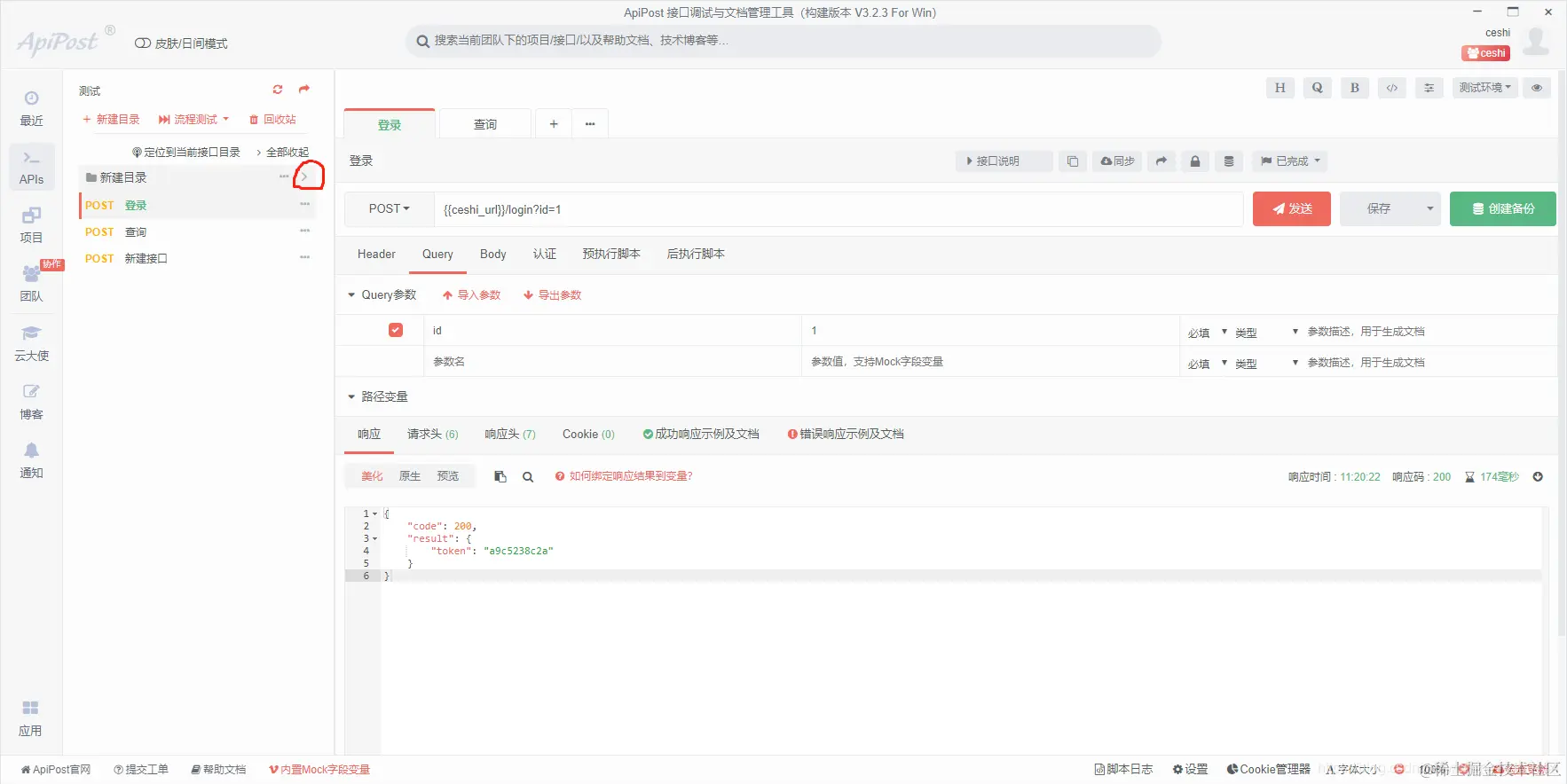Open the more options dots tab button
1567x784 pixels.
click(590, 124)
